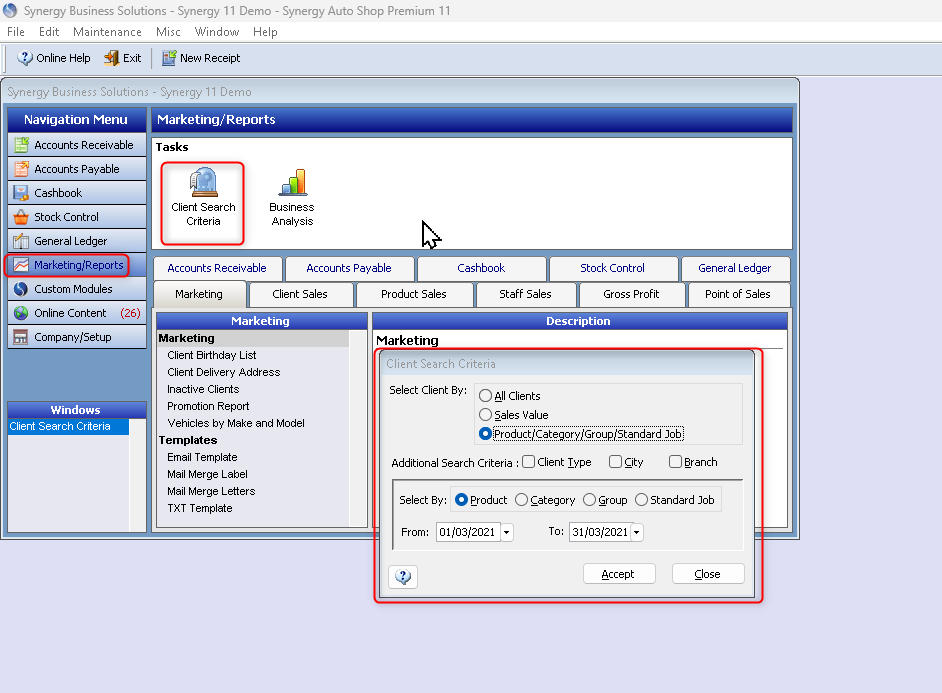Click the help question mark button in dialog
The height and width of the screenshot is (693, 942).
[x=403, y=576]
